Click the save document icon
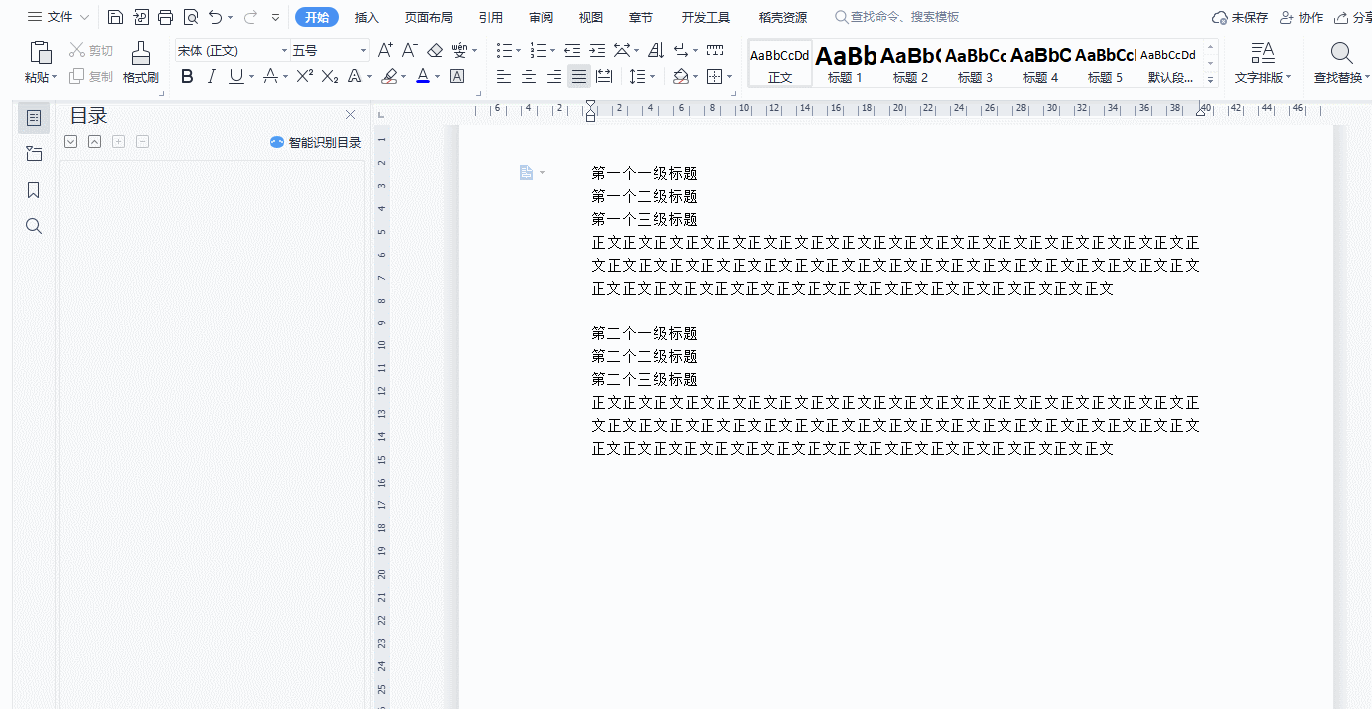This screenshot has width=1372, height=709. (x=115, y=17)
